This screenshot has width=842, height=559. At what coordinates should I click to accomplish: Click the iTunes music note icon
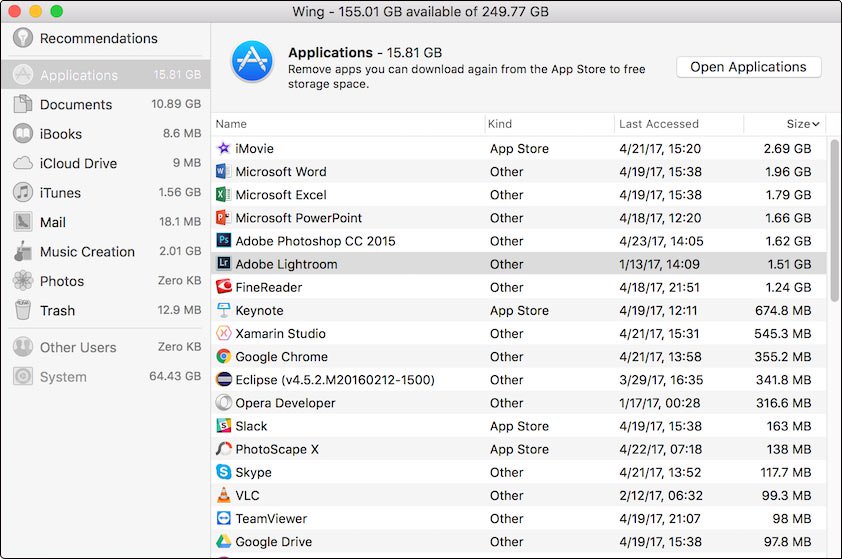tap(23, 192)
